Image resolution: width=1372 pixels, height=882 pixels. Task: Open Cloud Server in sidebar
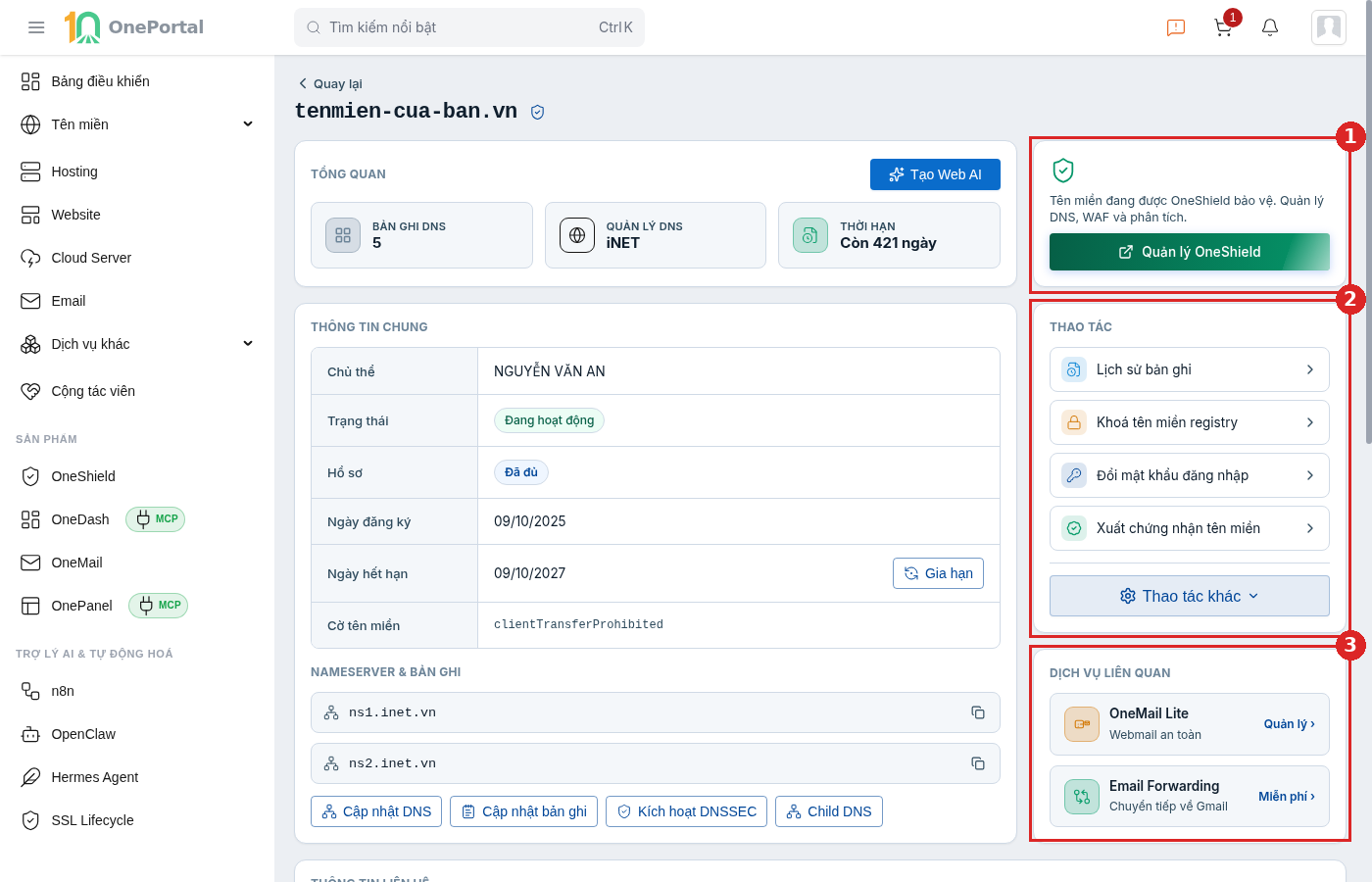[x=137, y=258]
